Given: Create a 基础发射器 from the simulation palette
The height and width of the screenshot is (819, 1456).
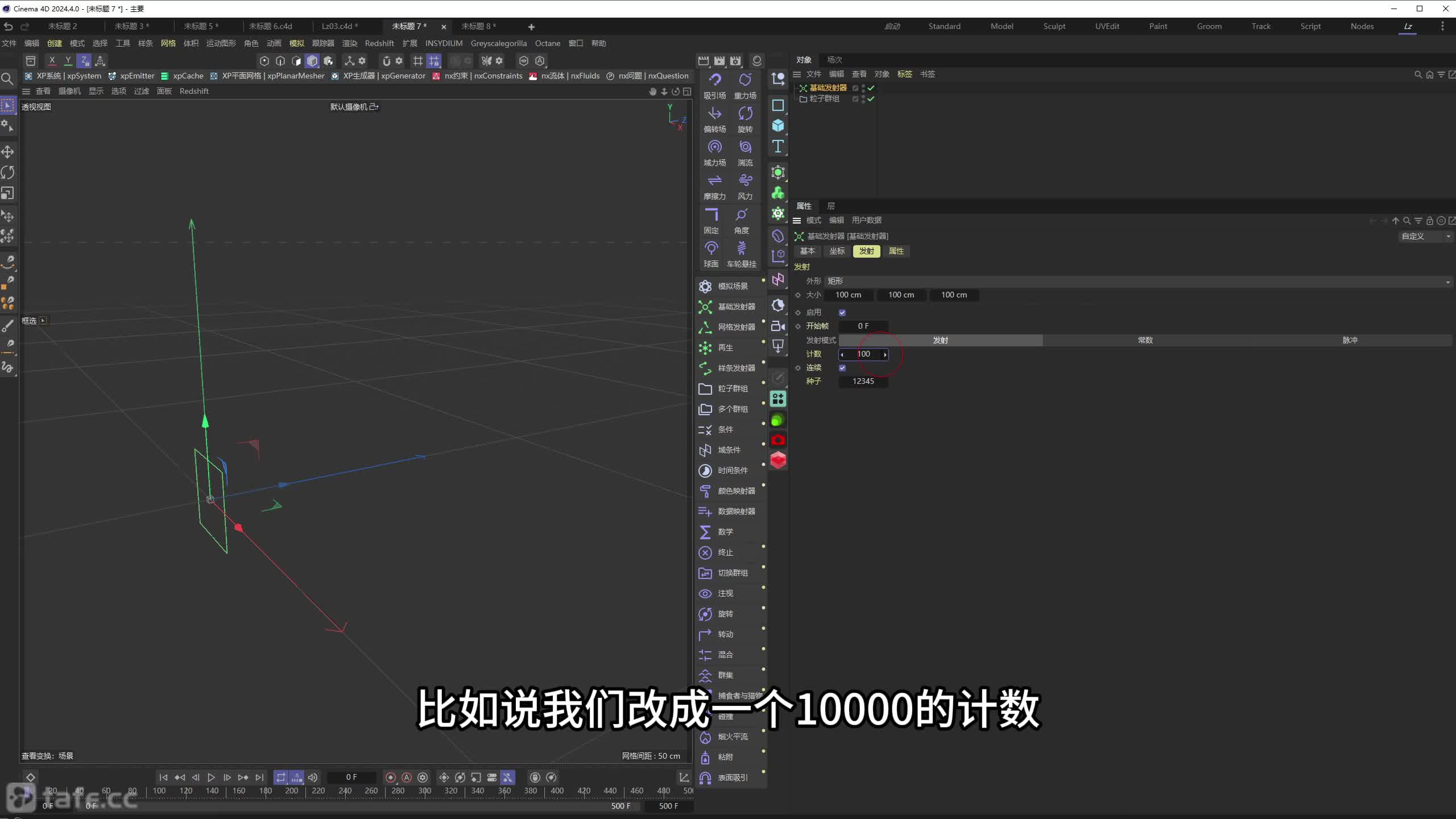Looking at the screenshot, I should pyautogui.click(x=728, y=307).
